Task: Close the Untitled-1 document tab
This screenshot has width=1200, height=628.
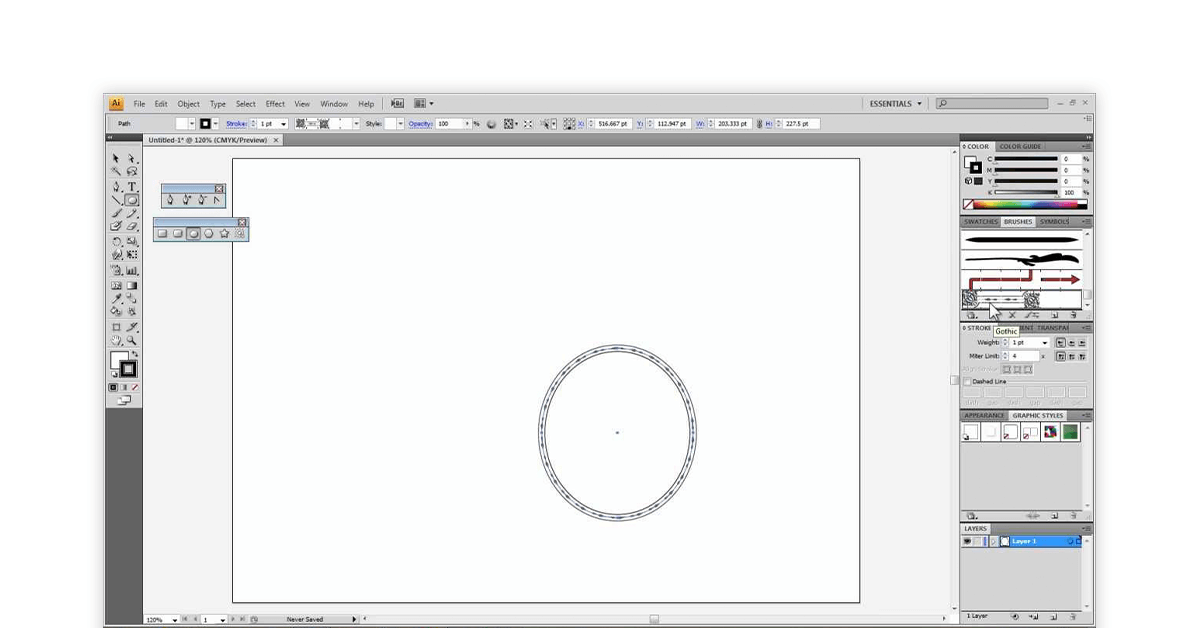Action: [276, 140]
